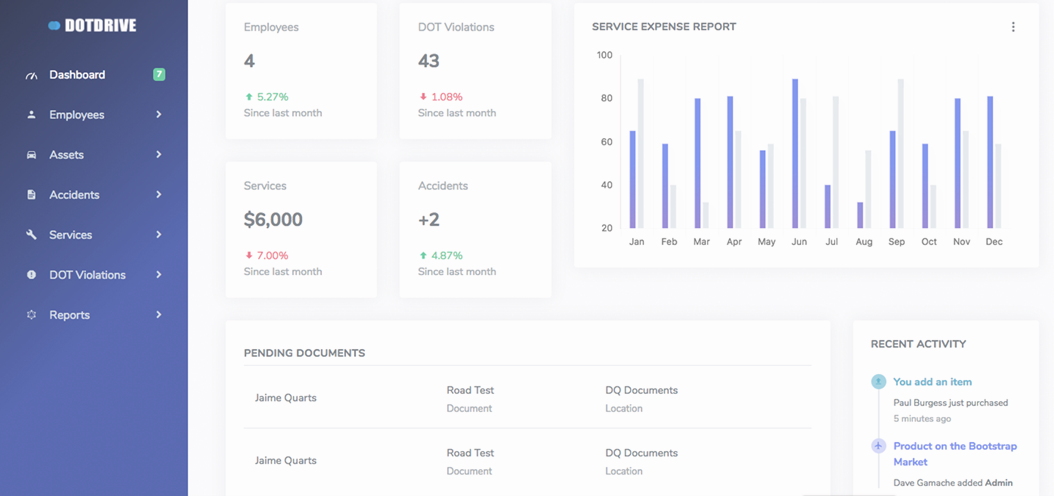Screen dimensions: 1054x496
Task: Click the blue Jan bar in chart
Action: pos(633,179)
